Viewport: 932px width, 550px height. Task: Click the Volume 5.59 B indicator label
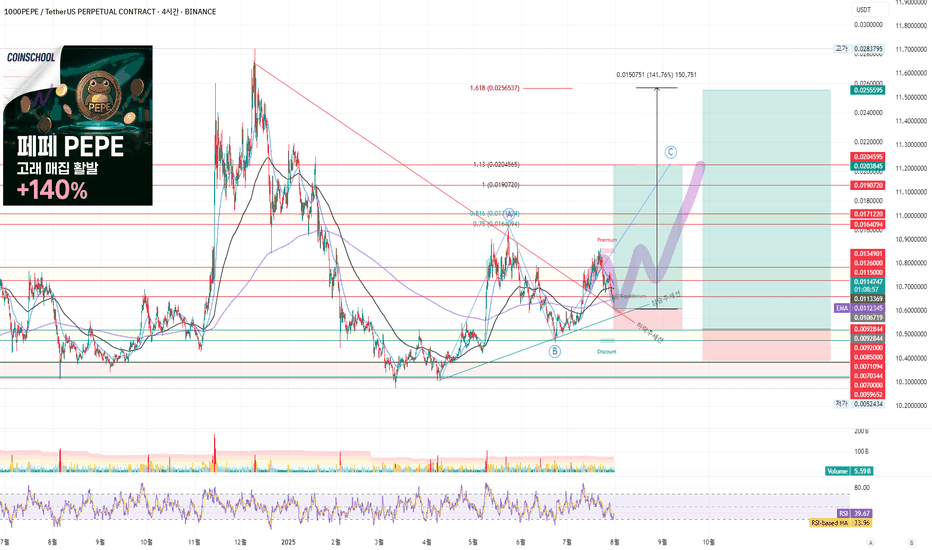[849, 471]
